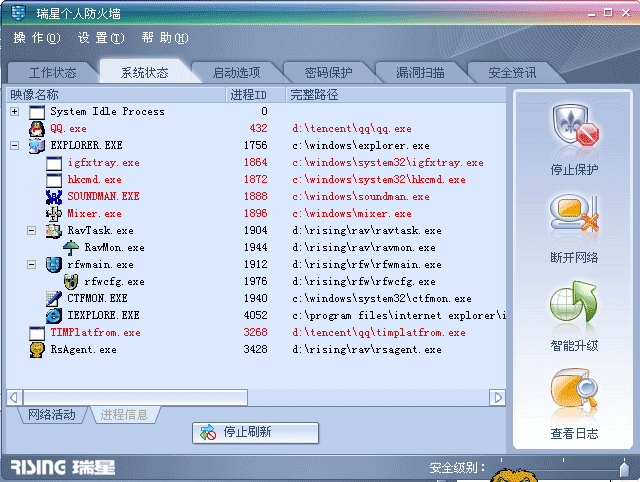Screen dimensions: 640x482
Task: Open the 帮助(H) menu
Action: pyautogui.click(x=165, y=38)
